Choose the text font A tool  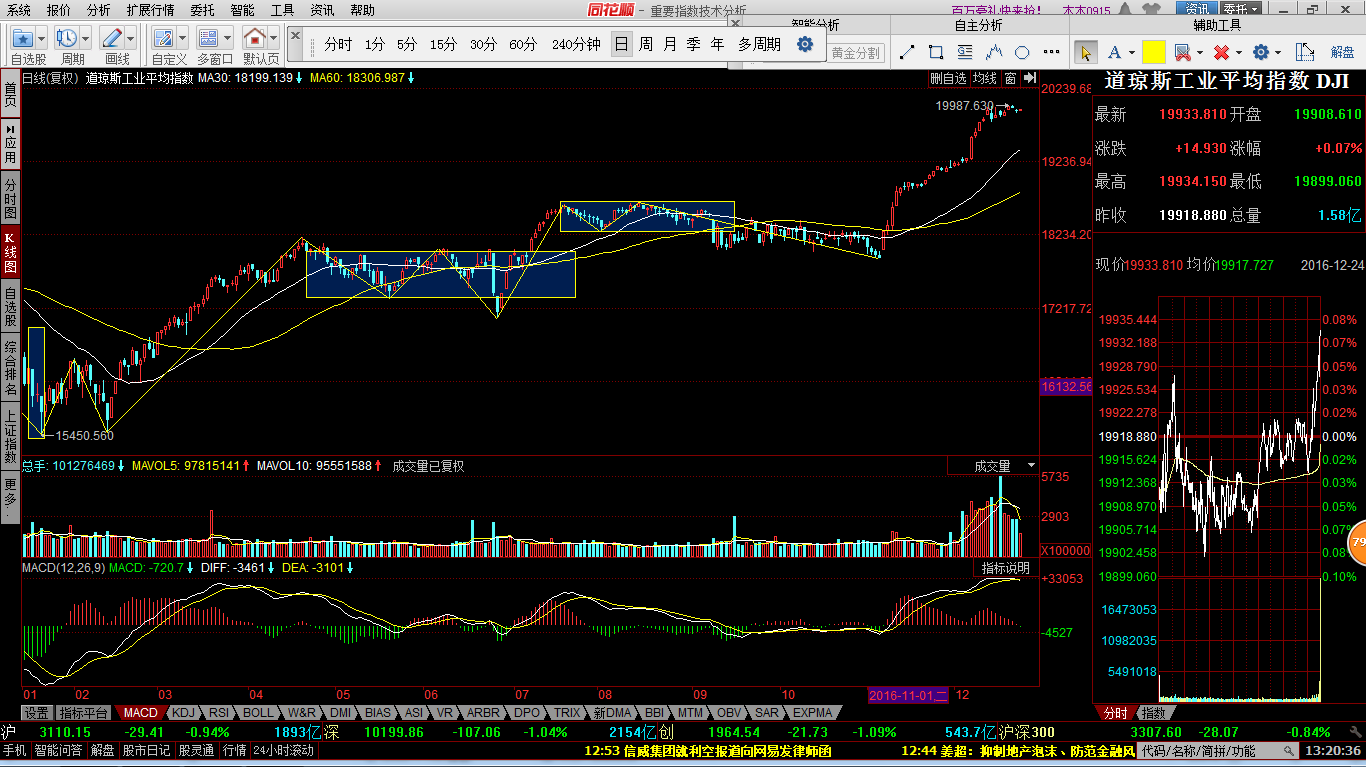tap(1115, 52)
